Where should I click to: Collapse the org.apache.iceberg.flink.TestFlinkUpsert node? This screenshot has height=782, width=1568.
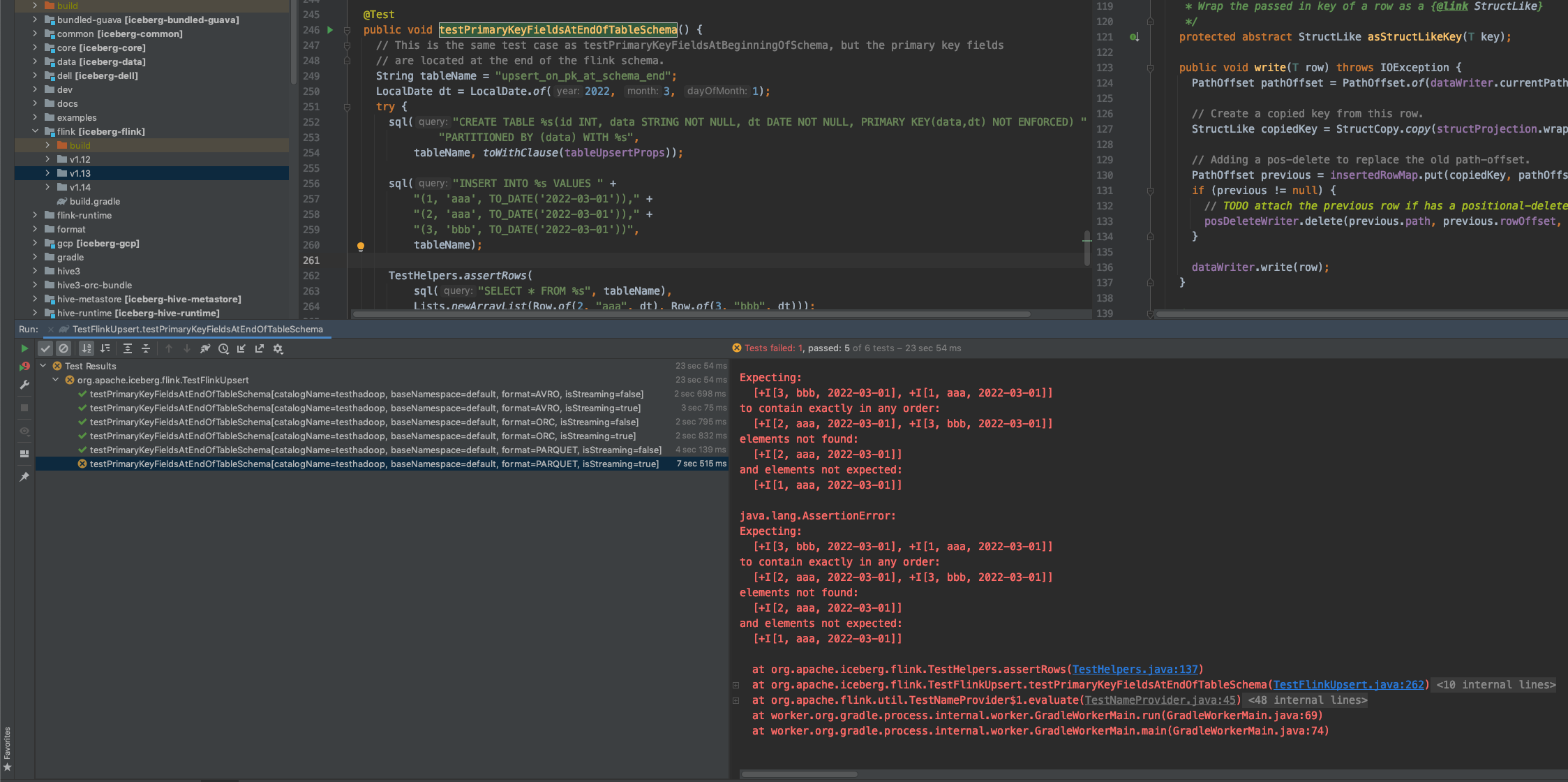click(x=56, y=380)
